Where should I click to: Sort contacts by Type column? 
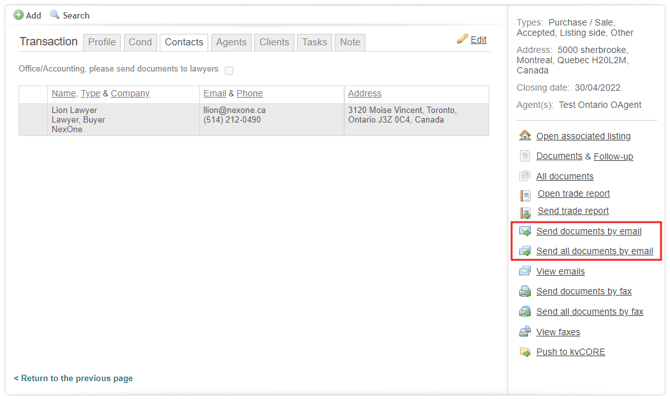click(90, 93)
